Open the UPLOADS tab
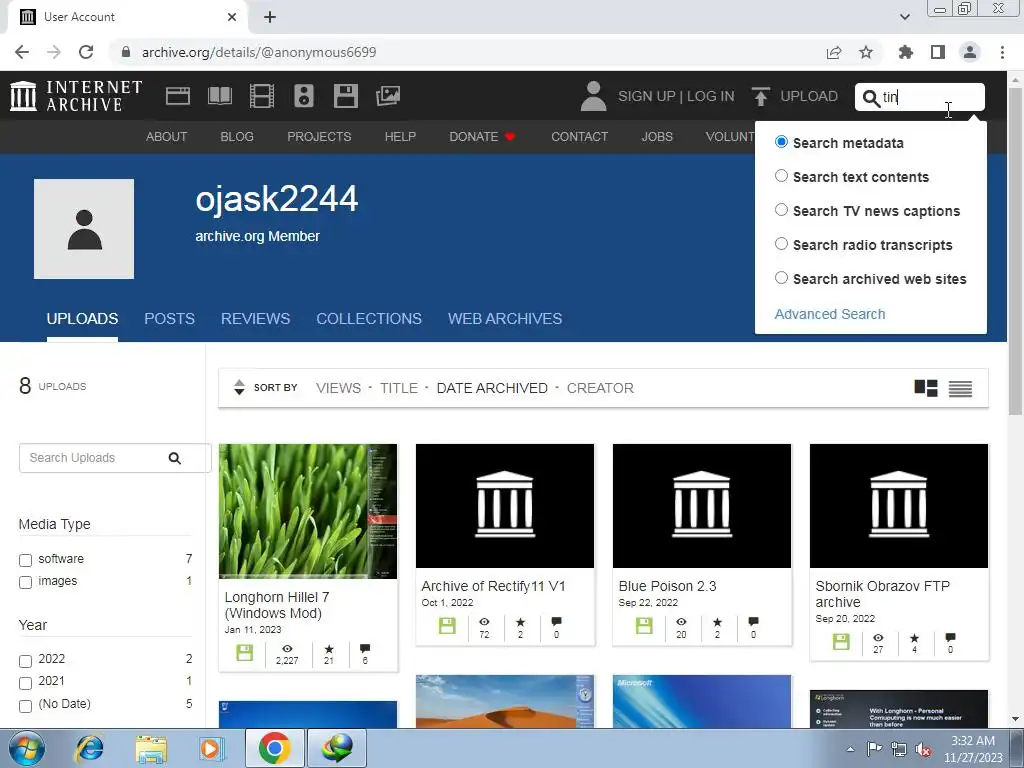1024x768 pixels. pyautogui.click(x=82, y=319)
